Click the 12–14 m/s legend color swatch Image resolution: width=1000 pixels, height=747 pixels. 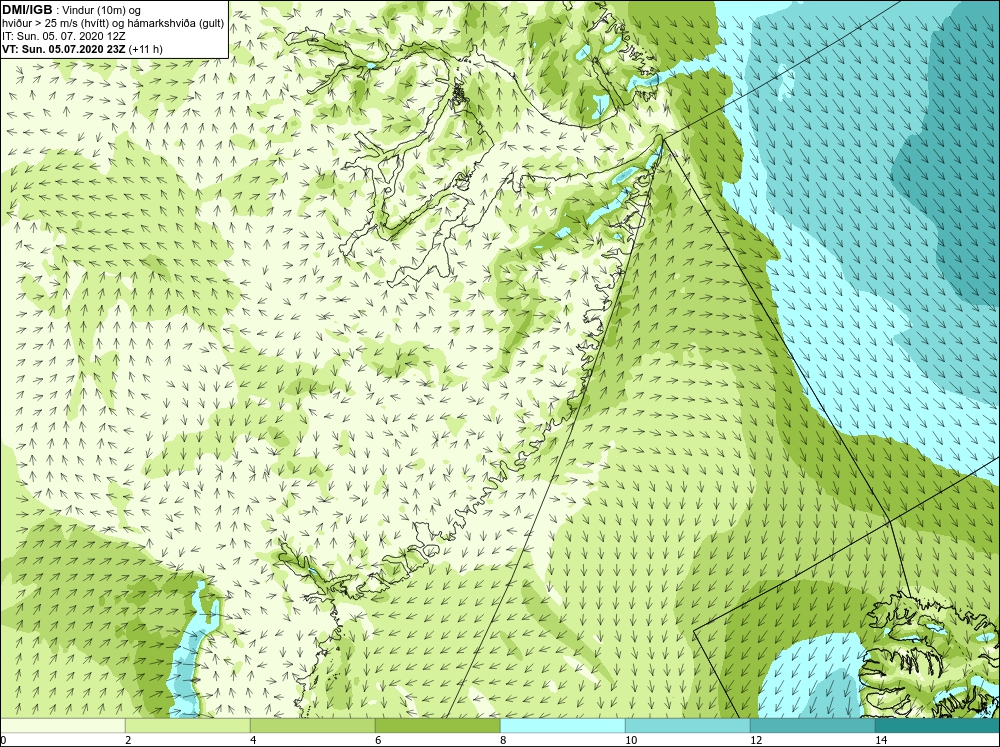pyautogui.click(x=812, y=725)
